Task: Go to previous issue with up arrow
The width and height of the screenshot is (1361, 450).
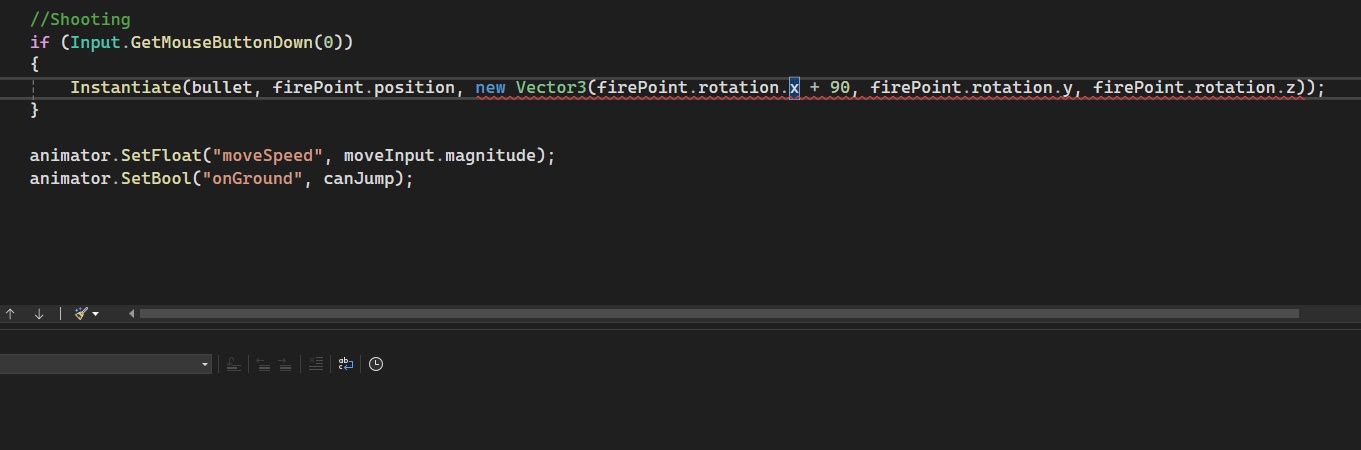Action: [x=10, y=314]
